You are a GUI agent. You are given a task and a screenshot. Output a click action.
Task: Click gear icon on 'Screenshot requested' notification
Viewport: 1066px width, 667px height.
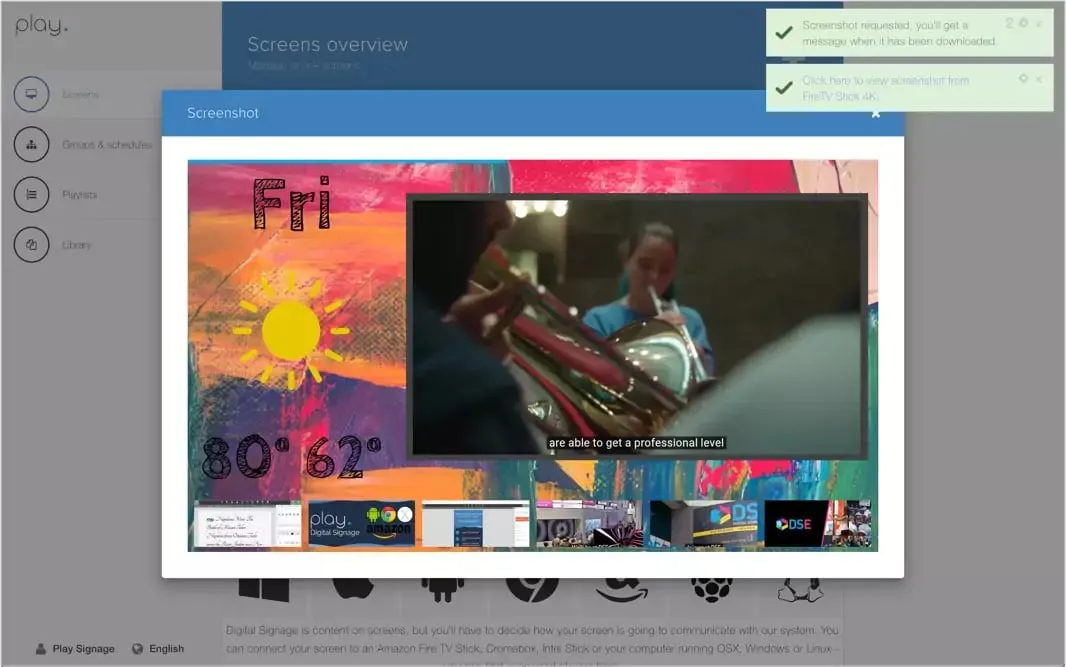coord(1023,23)
